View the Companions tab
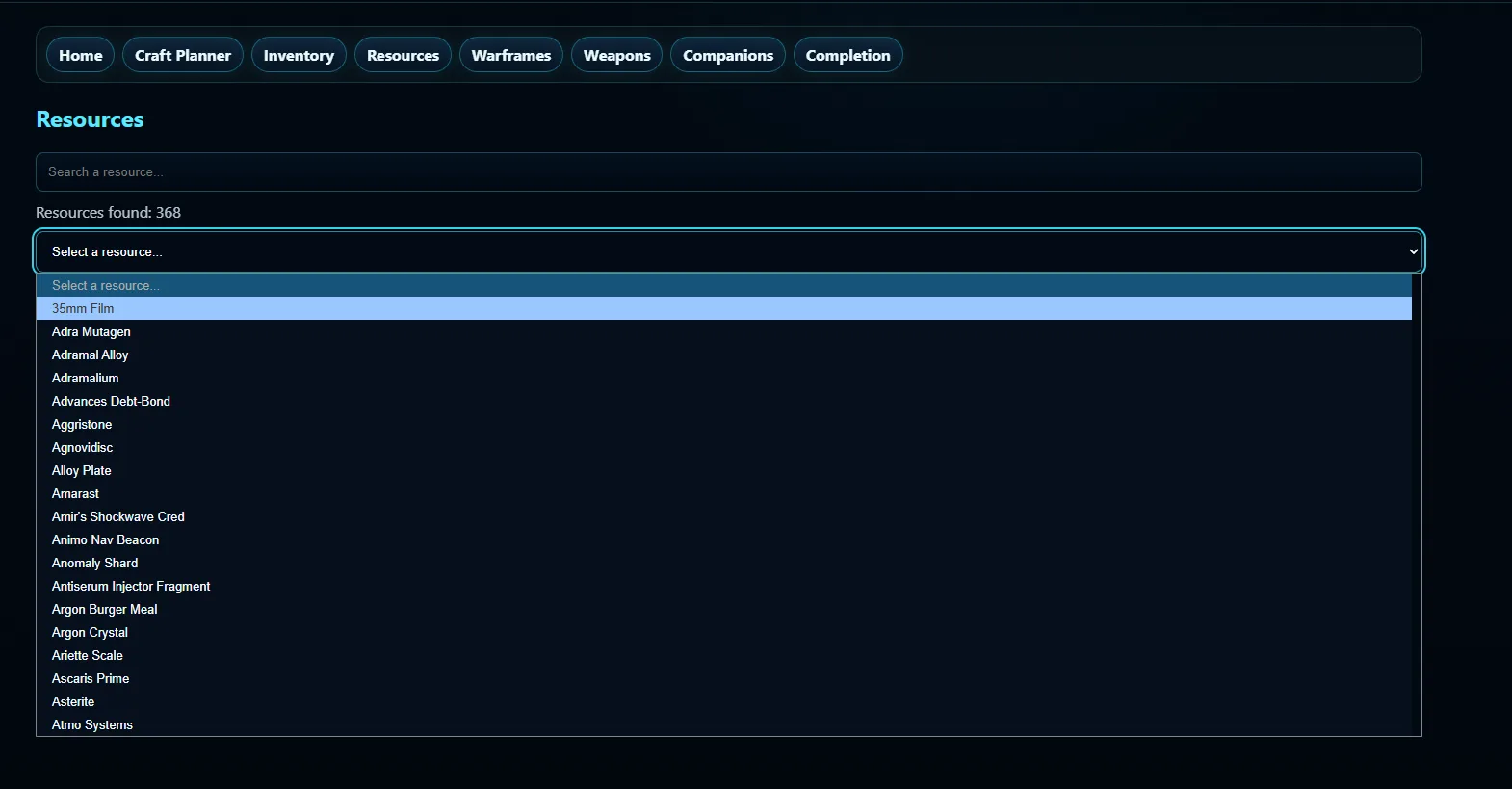This screenshot has height=789, width=1512. (x=728, y=55)
